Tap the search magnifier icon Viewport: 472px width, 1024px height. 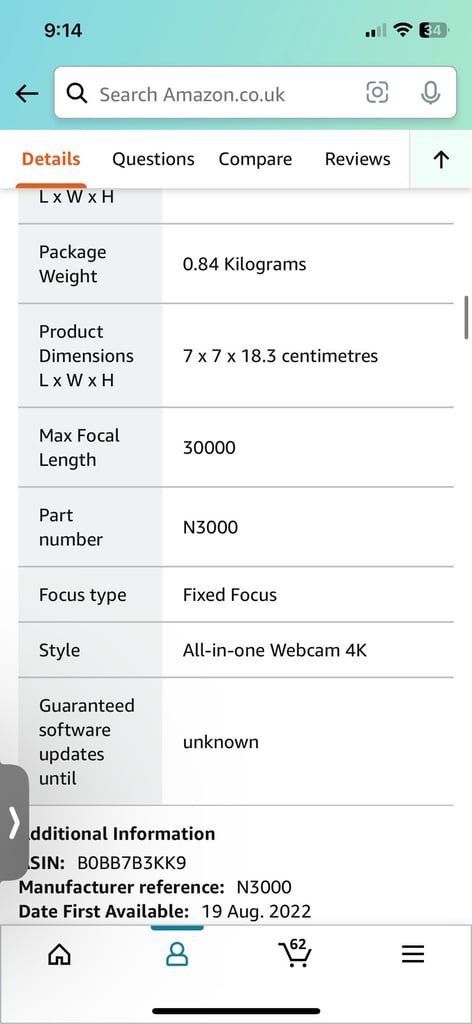coord(77,94)
